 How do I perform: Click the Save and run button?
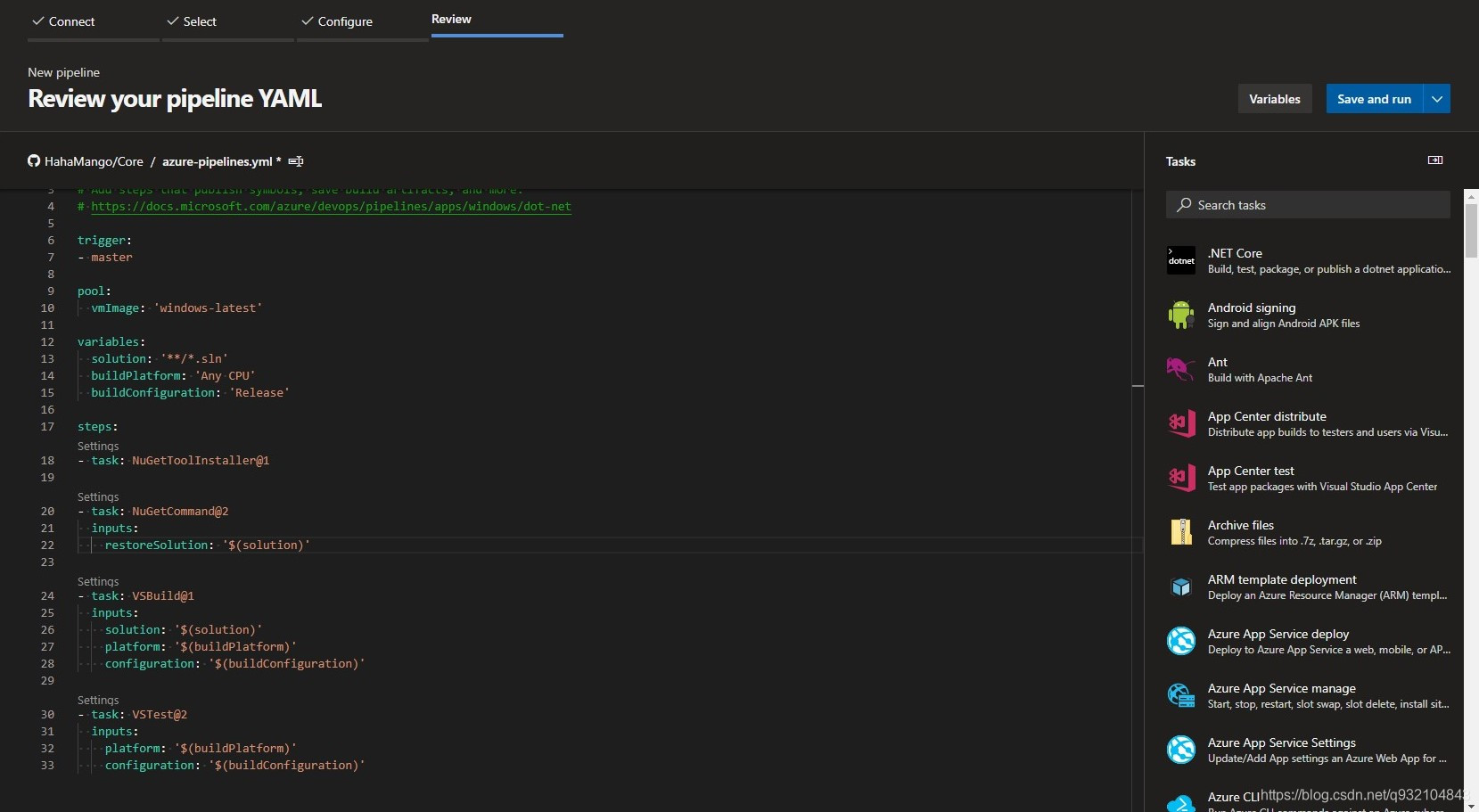pos(1374,99)
